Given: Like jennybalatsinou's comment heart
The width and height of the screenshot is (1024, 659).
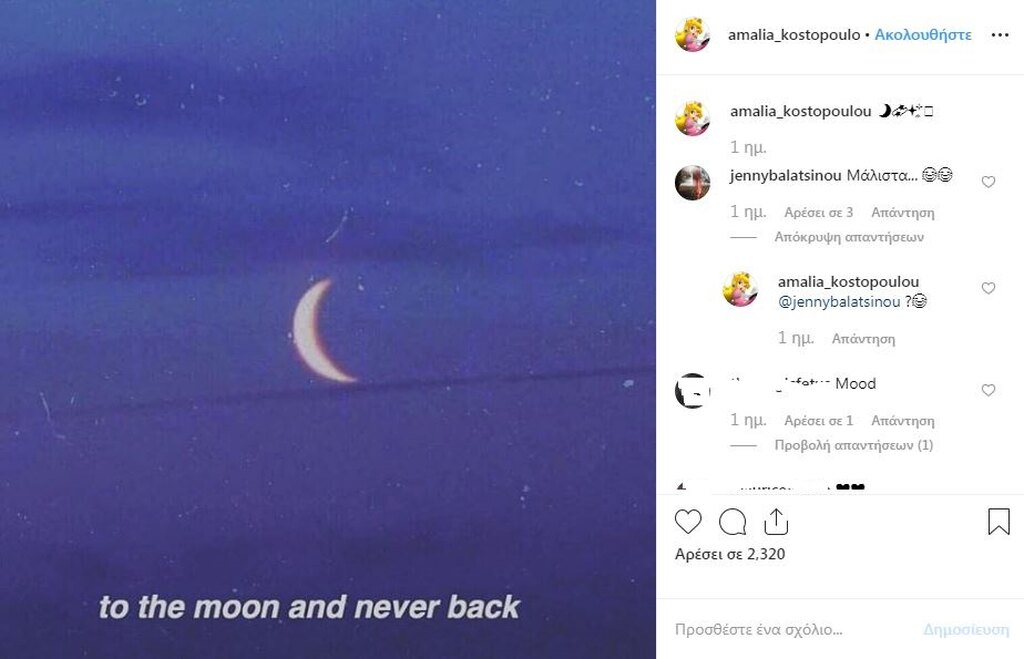Looking at the screenshot, I should (988, 182).
